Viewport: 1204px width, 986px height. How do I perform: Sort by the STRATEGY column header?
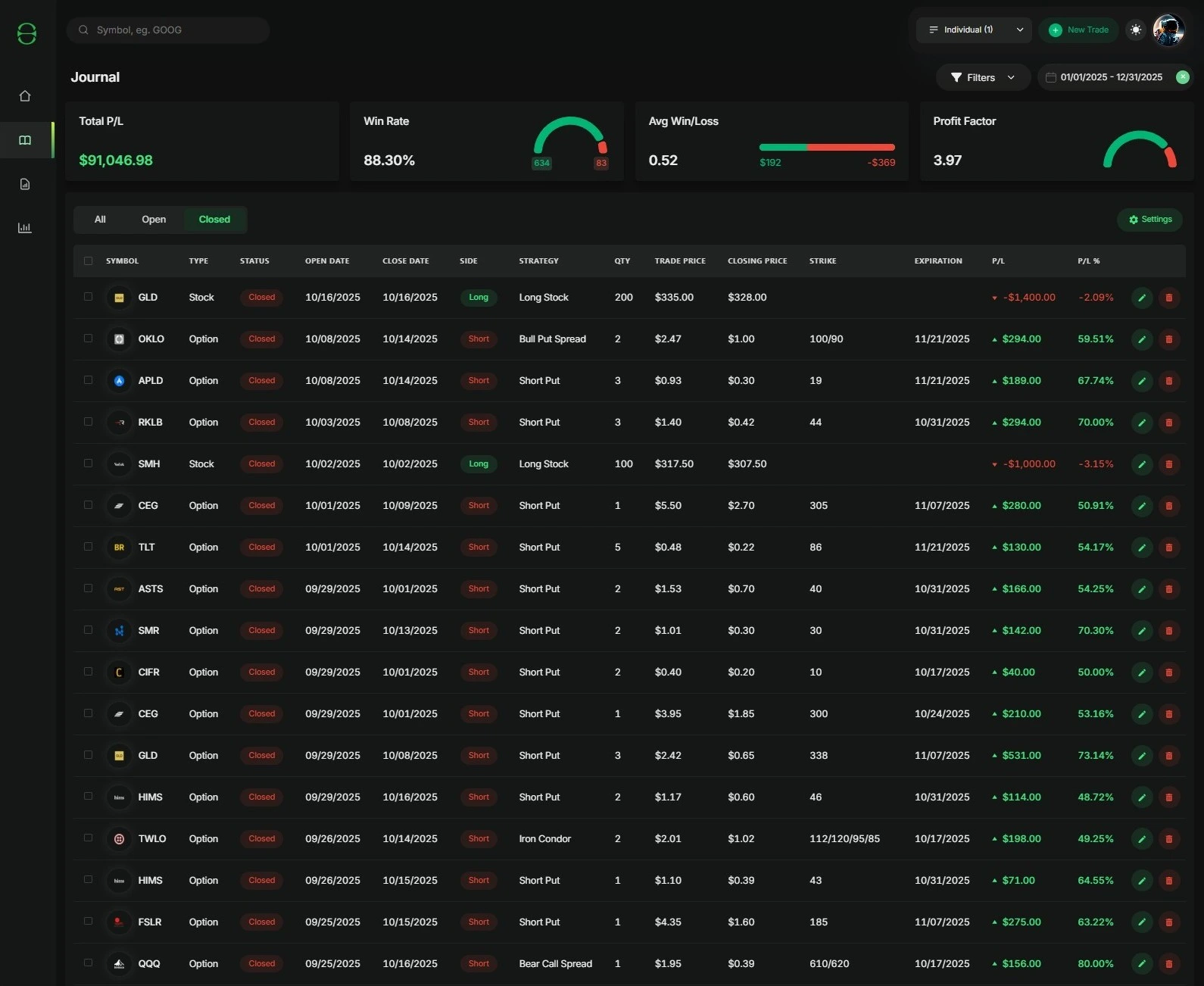click(538, 261)
